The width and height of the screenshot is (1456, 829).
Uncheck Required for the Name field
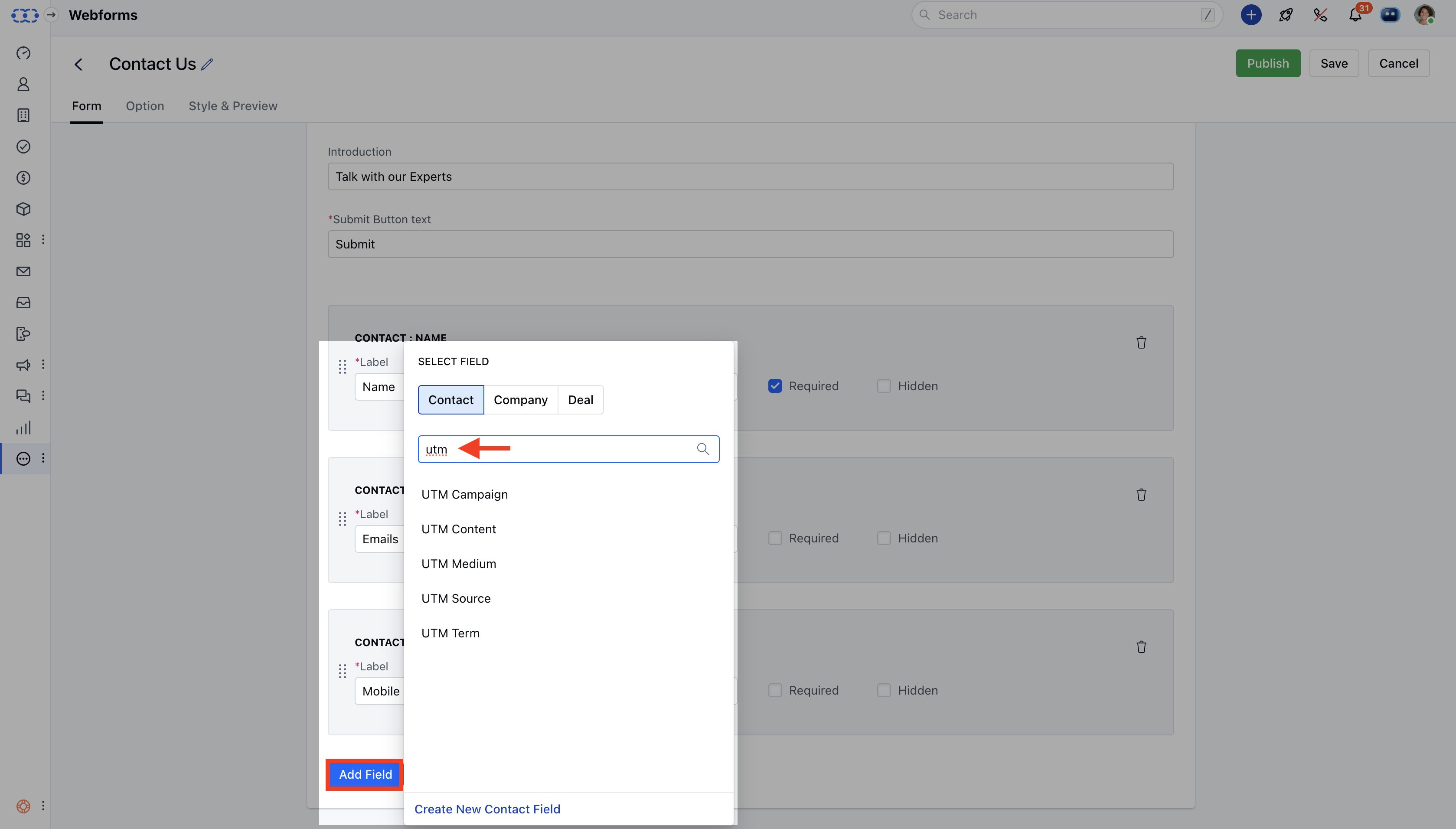[775, 386]
